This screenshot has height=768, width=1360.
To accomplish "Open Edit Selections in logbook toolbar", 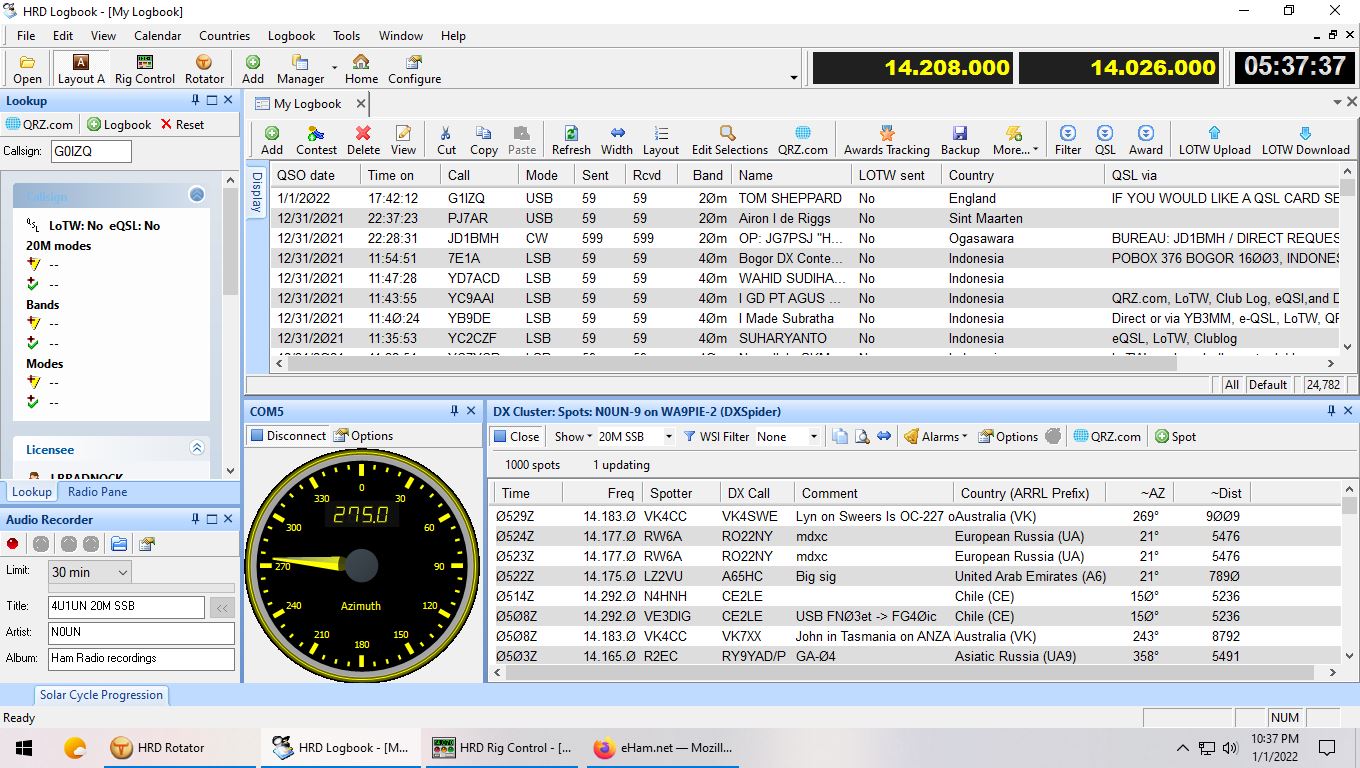I will click(x=729, y=140).
